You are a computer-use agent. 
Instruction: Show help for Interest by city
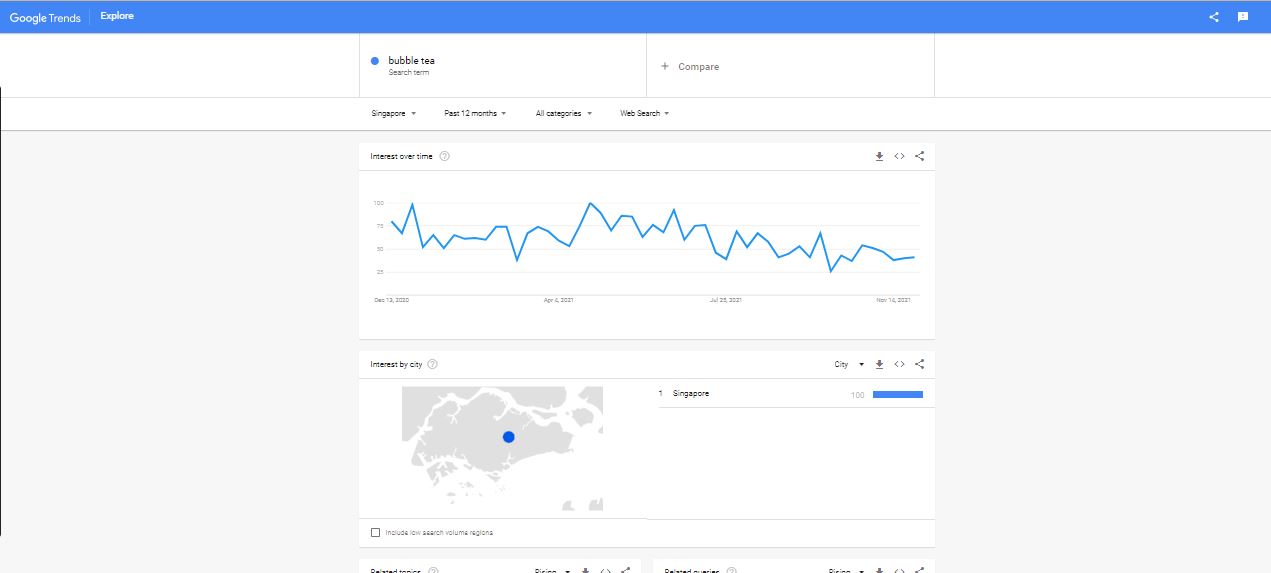coord(432,364)
